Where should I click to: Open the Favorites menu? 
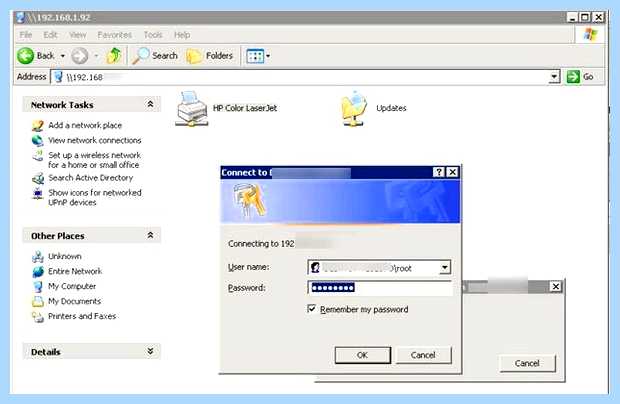point(115,35)
